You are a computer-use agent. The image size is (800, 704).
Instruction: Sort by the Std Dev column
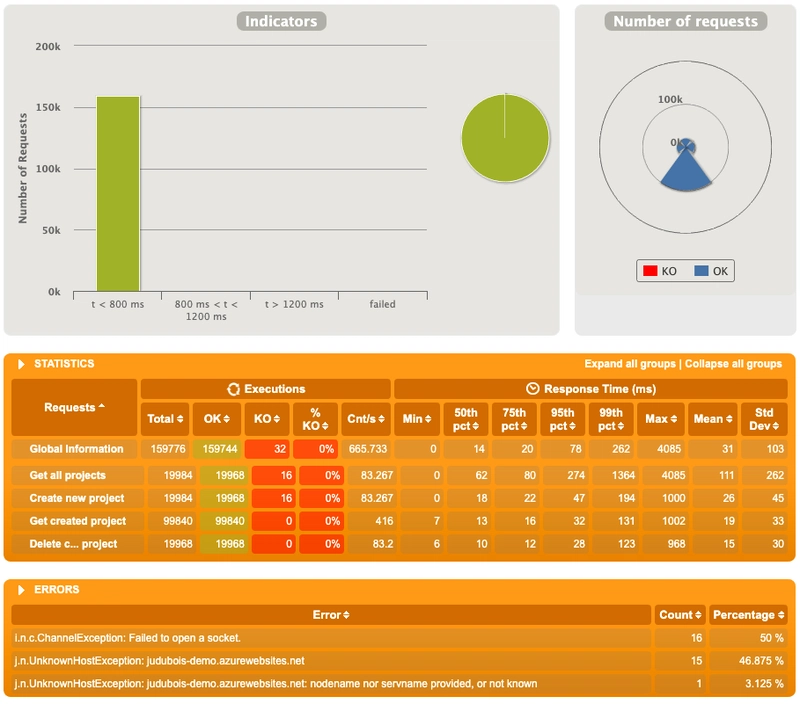tap(763, 419)
